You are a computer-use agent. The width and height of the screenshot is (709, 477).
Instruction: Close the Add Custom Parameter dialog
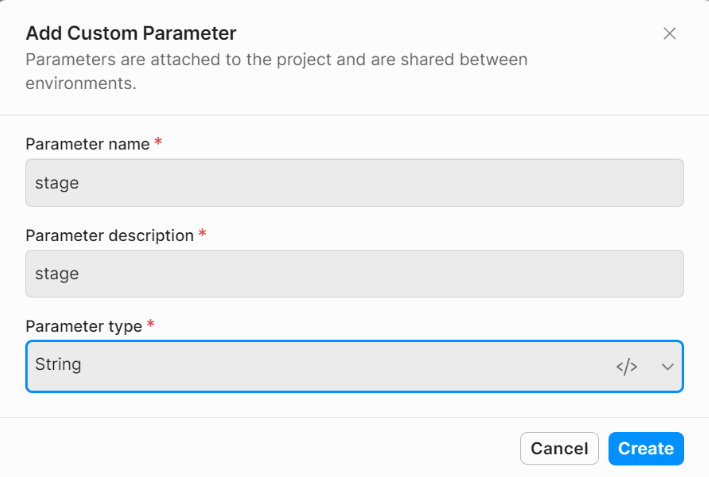point(670,33)
